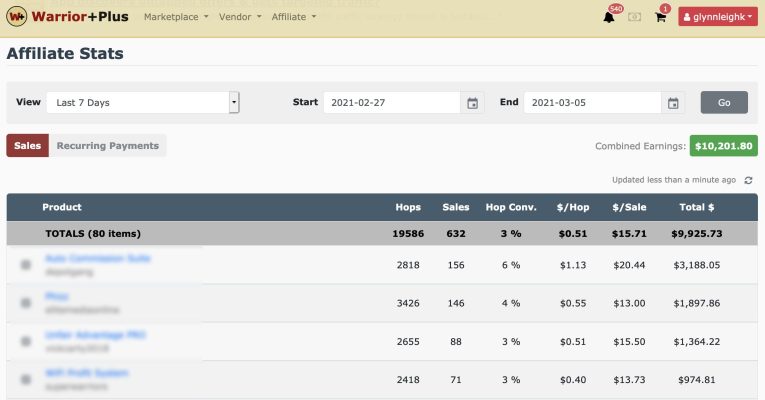Screen dimensions: 765x400
Task: Open the product link in the $974.81 row
Action: [x=87, y=373]
